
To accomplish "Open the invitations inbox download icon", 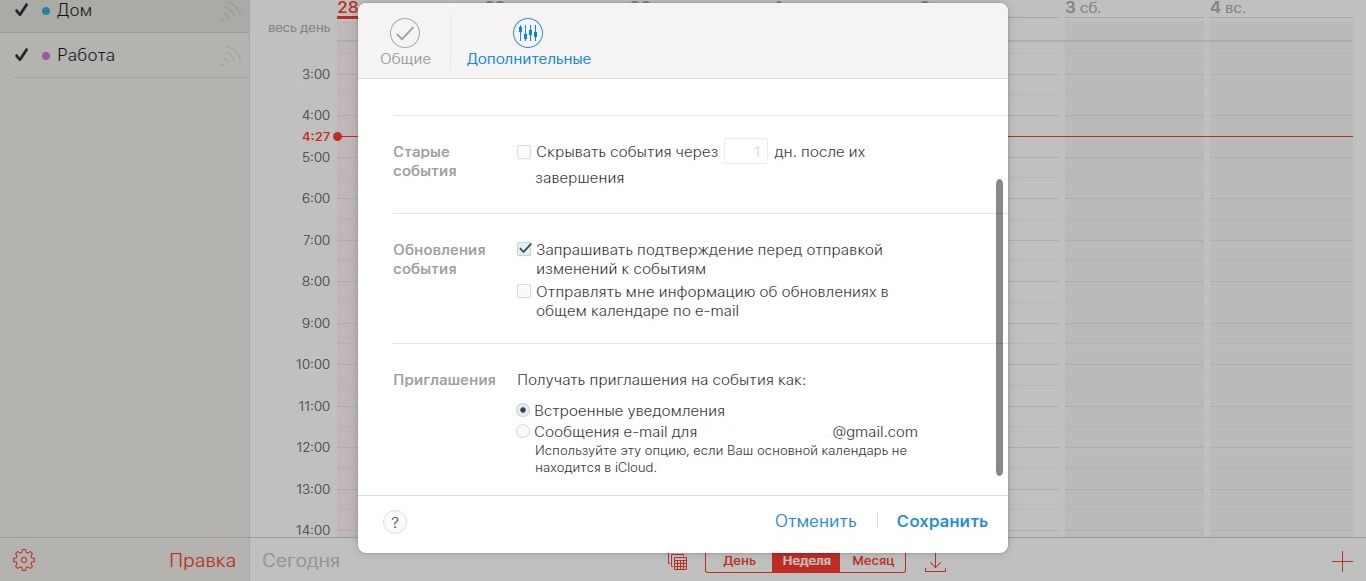I will [x=935, y=562].
